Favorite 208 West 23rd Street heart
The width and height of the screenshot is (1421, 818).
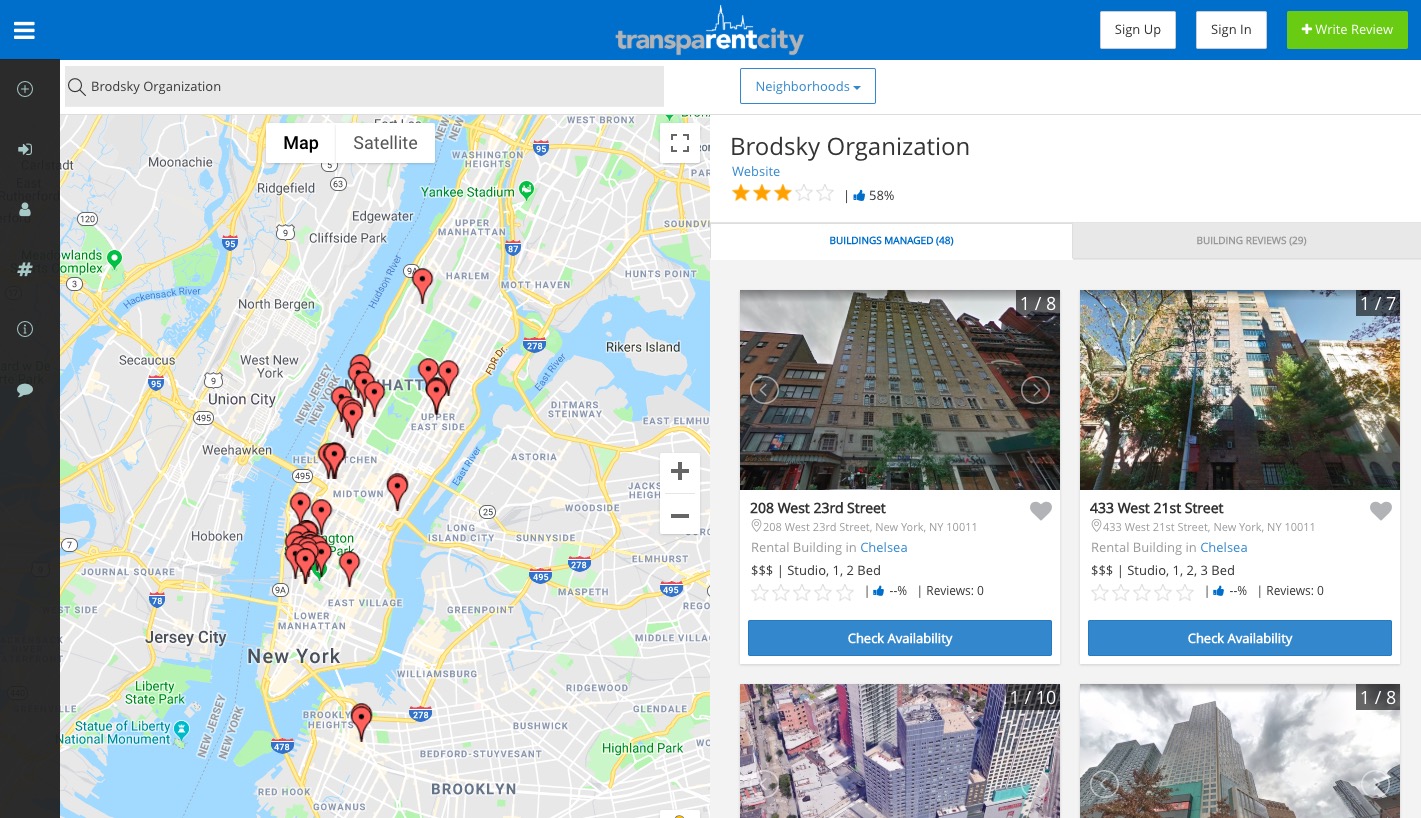pos(1041,511)
